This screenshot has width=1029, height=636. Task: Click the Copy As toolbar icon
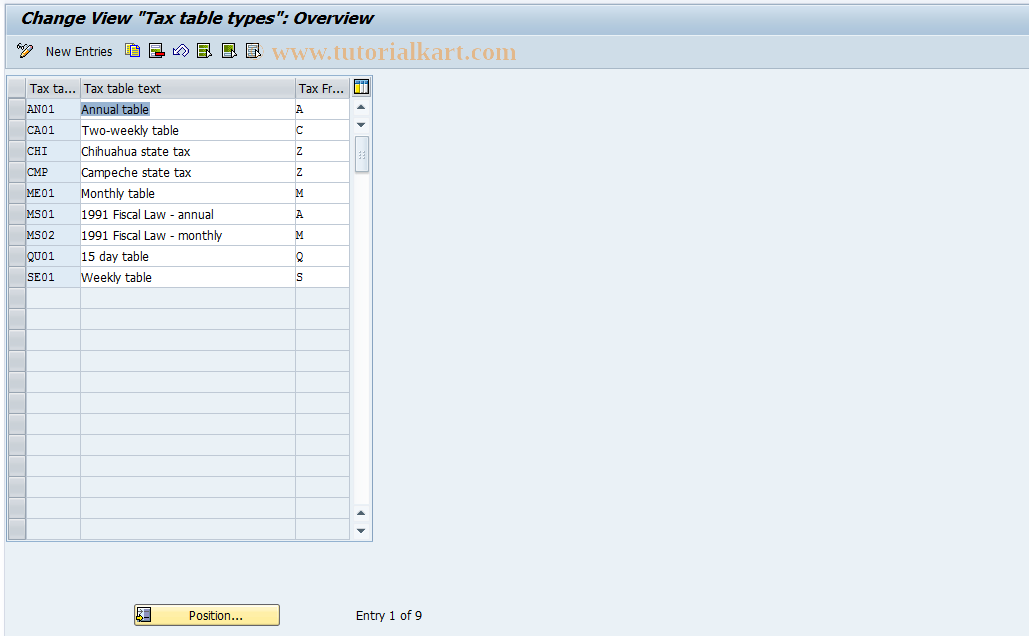pos(133,51)
